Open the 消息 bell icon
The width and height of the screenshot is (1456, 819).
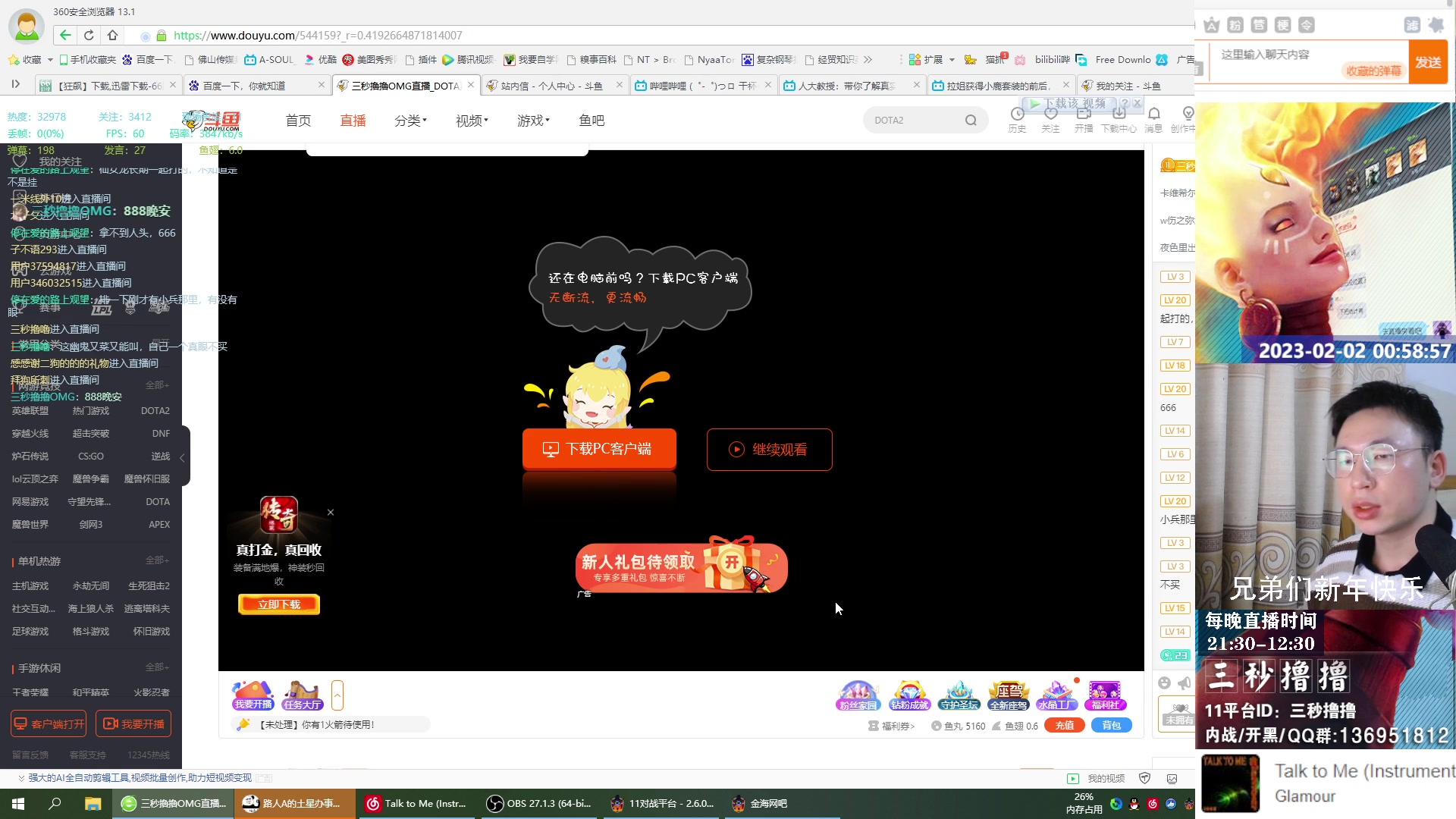click(1153, 120)
